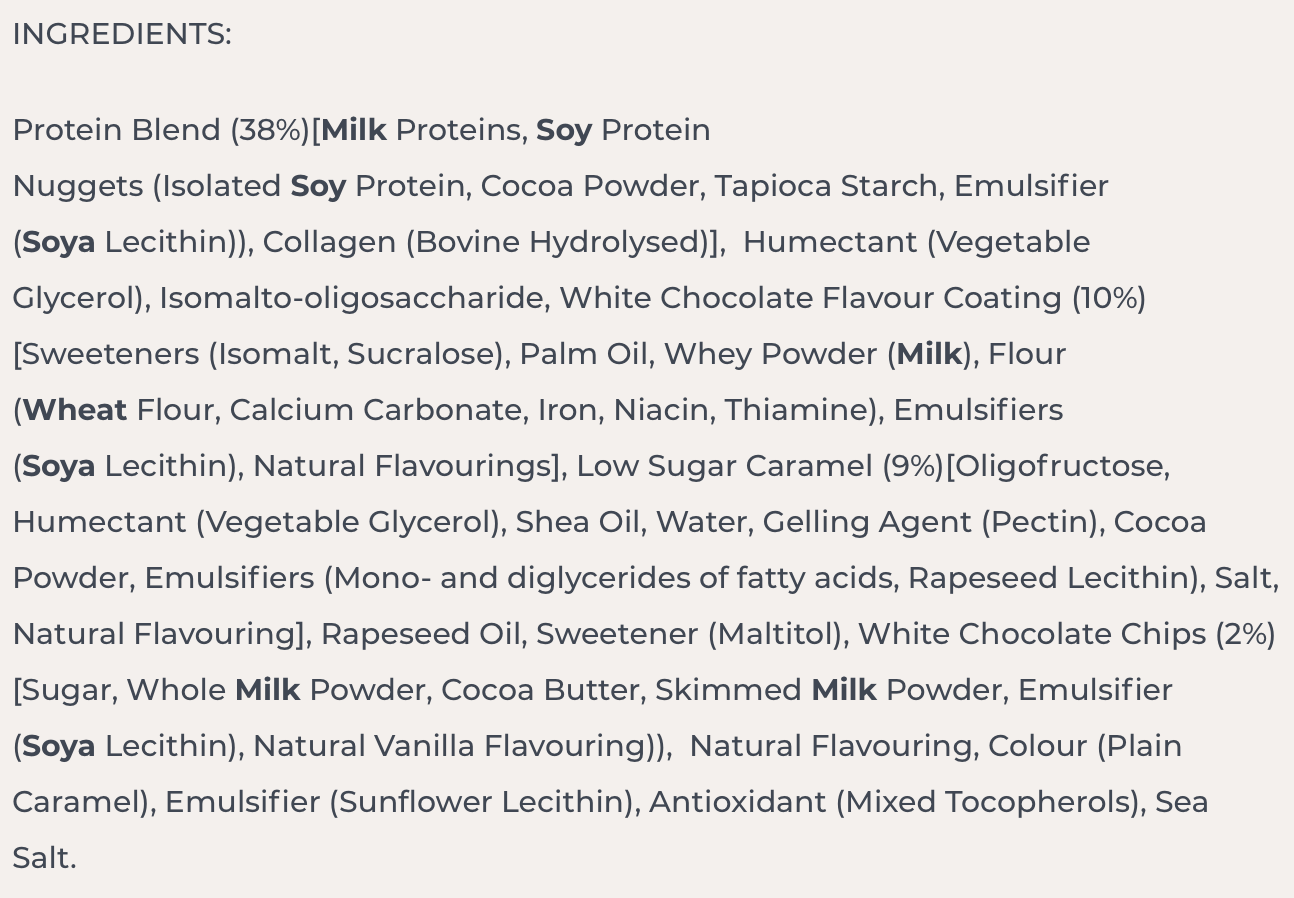Click 'White Chocolate Flavour Coating (10%)' text
1294x898 pixels.
pyautogui.click(x=852, y=299)
